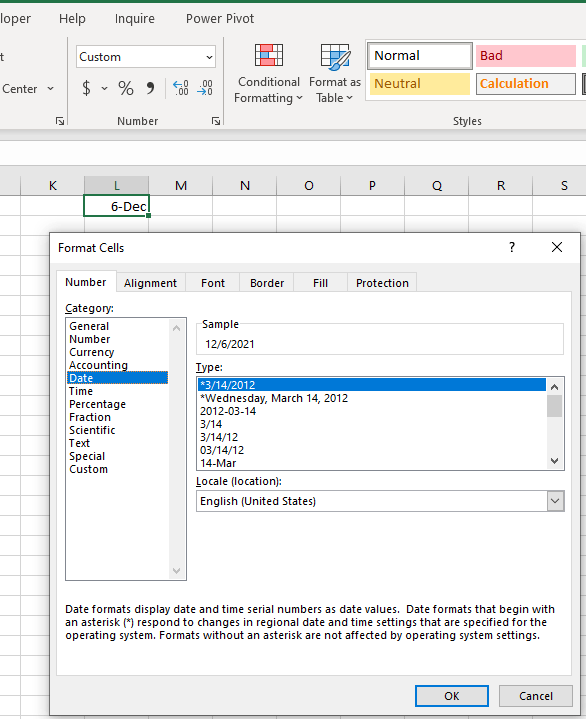Viewport: 586px width, 719px height.
Task: Expand the Custom number format dropdown
Action: click(209, 57)
